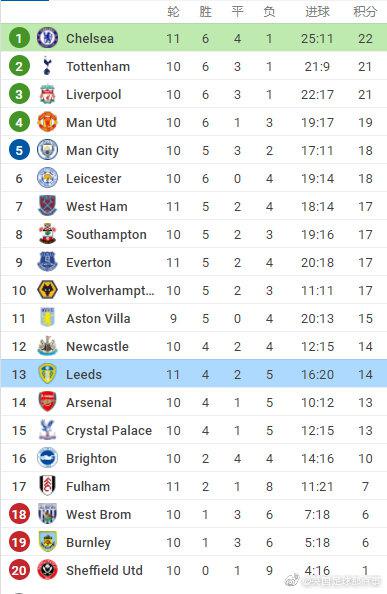
Task: Click the red rank 18 badge
Action: pyautogui.click(x=19, y=514)
